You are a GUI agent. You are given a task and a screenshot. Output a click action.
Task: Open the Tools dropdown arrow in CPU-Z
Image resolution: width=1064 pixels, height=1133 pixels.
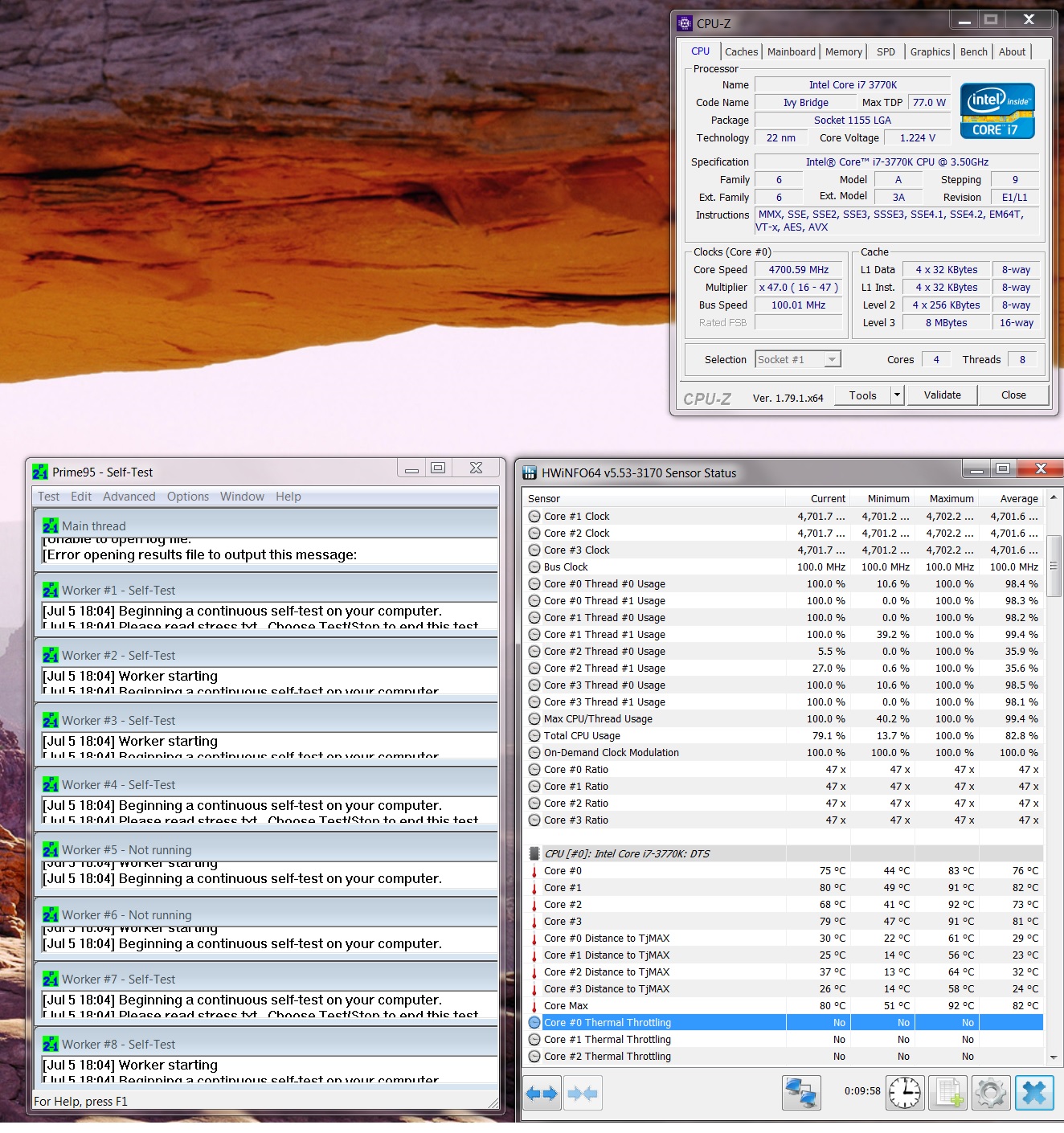click(898, 395)
